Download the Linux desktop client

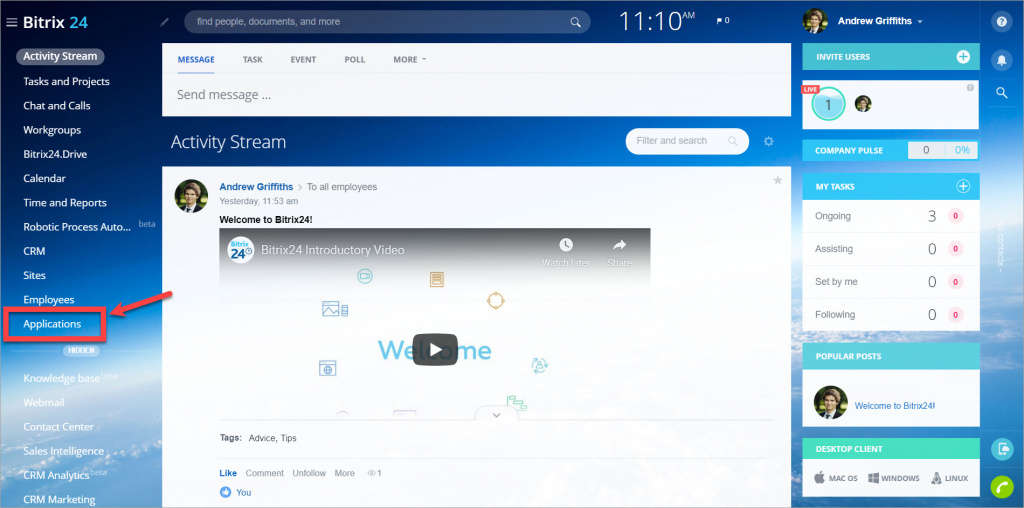click(x=950, y=478)
